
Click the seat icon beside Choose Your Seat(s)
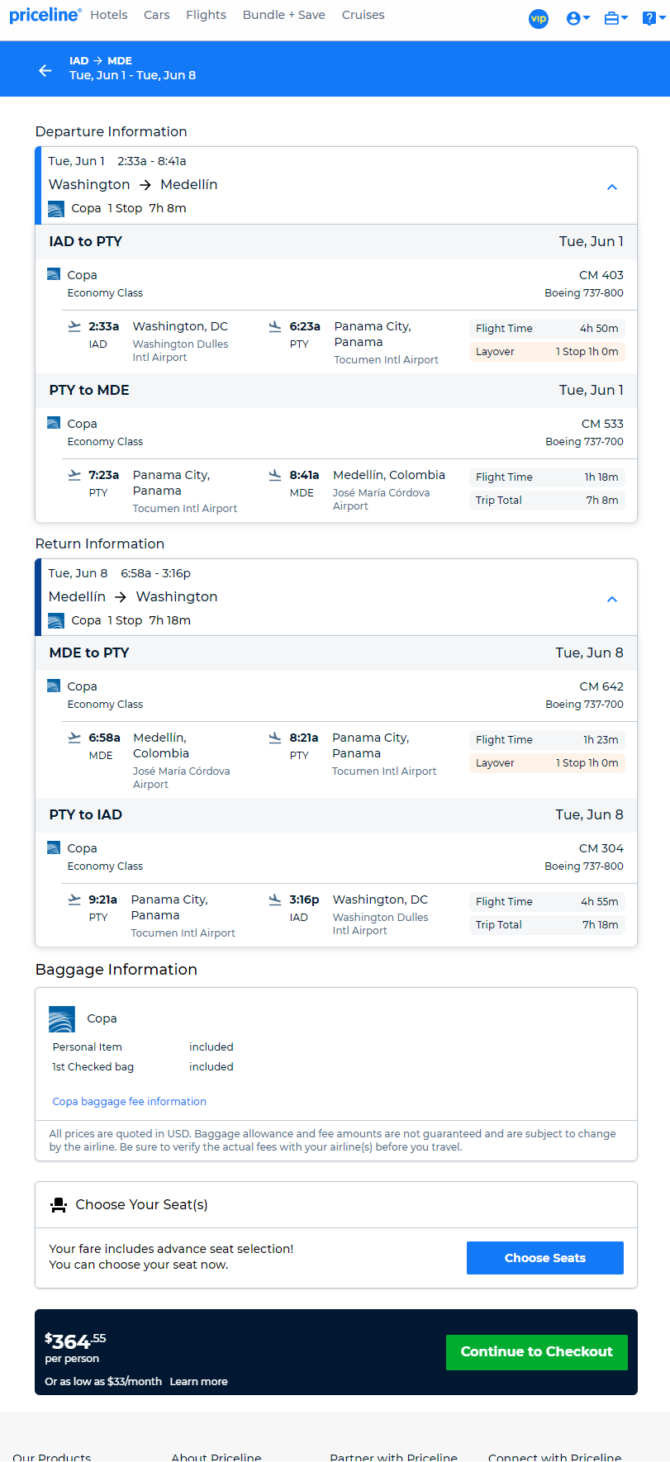tap(59, 1205)
